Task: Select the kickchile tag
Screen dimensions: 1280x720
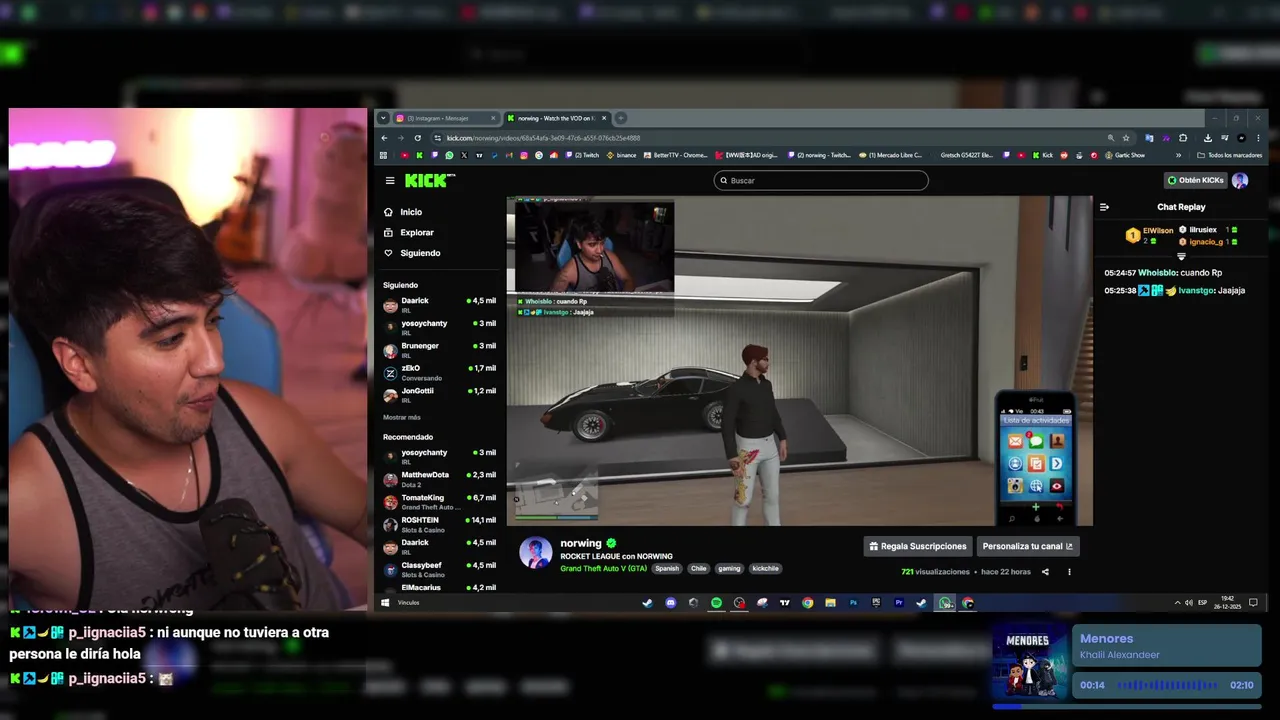Action: pos(765,568)
